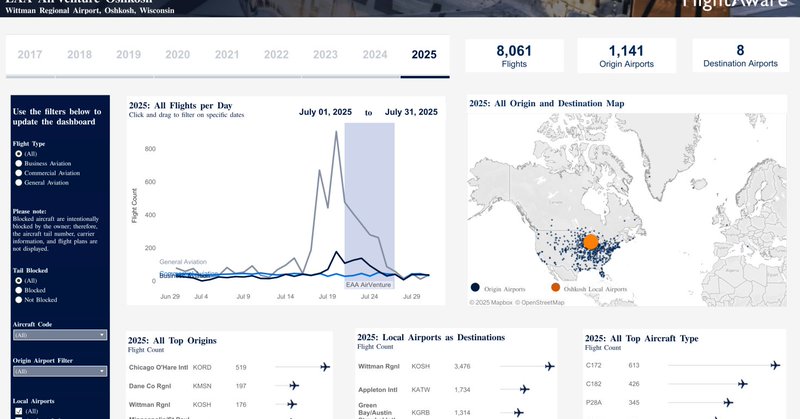The image size is (800, 419).
Task: Click the airplane marker for Chicago O'Hare KORD
Action: pyautogui.click(x=325, y=367)
